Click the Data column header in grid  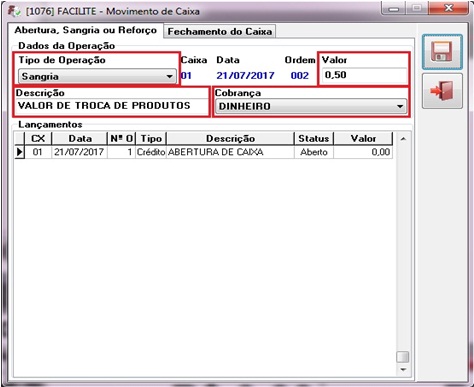pyautogui.click(x=80, y=138)
